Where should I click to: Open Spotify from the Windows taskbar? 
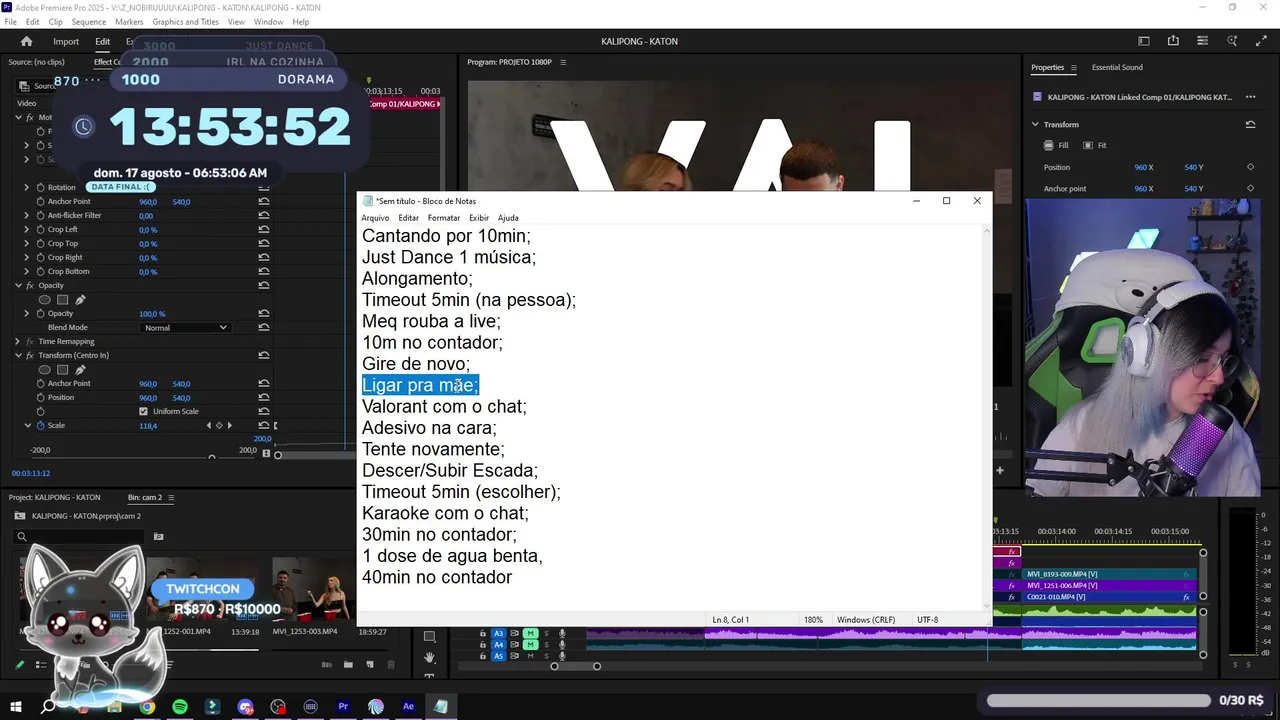pos(180,706)
